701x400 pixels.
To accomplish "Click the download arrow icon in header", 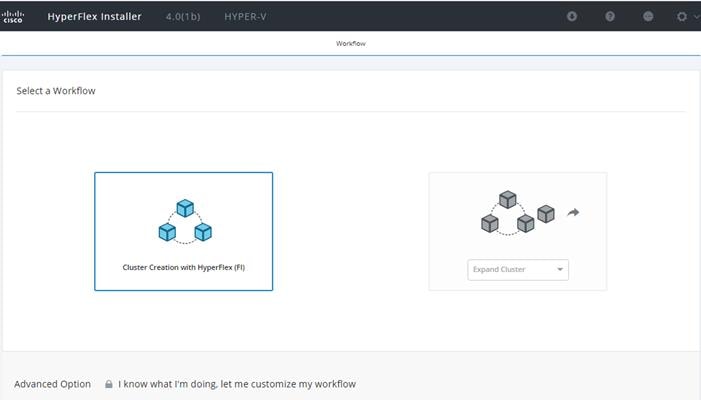I will [572, 17].
